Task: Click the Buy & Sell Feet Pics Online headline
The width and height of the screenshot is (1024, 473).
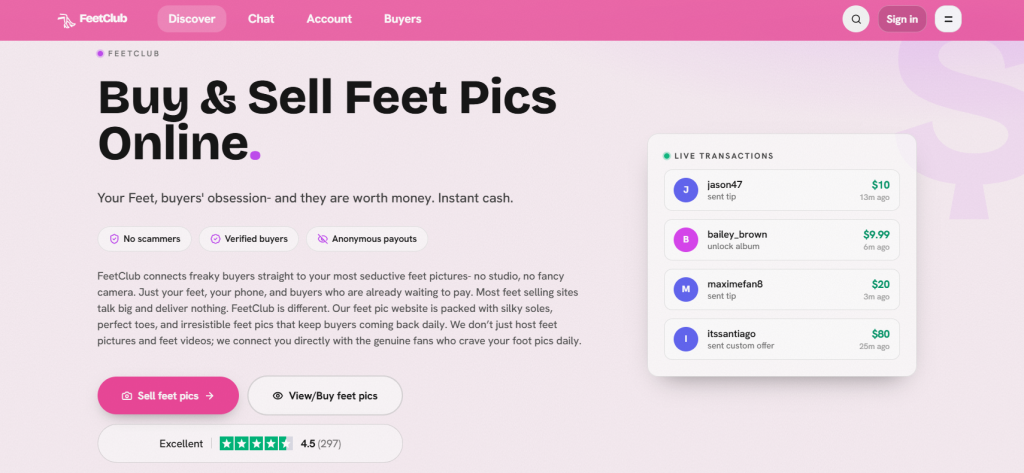Action: tap(327, 121)
